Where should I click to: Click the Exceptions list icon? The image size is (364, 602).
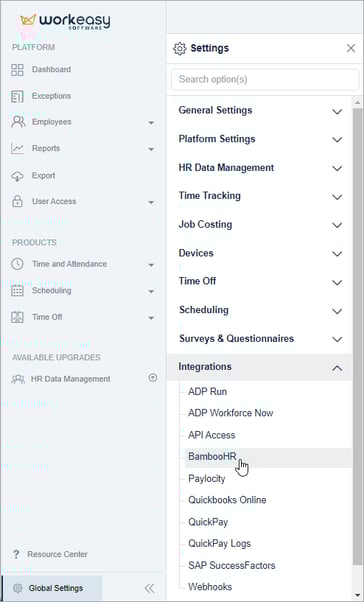(x=17, y=96)
